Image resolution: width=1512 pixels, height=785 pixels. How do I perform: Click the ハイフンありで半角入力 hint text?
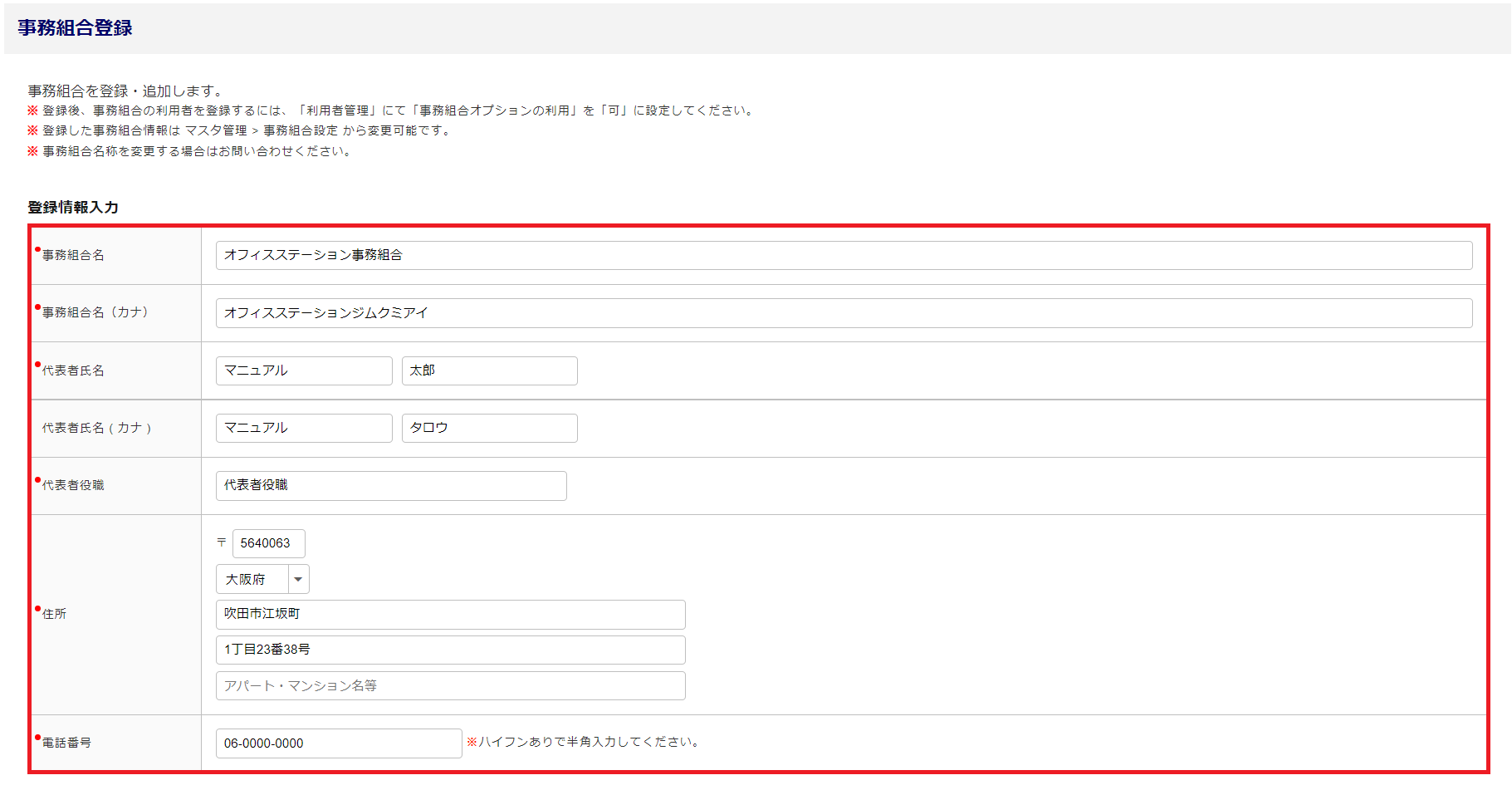click(x=583, y=742)
